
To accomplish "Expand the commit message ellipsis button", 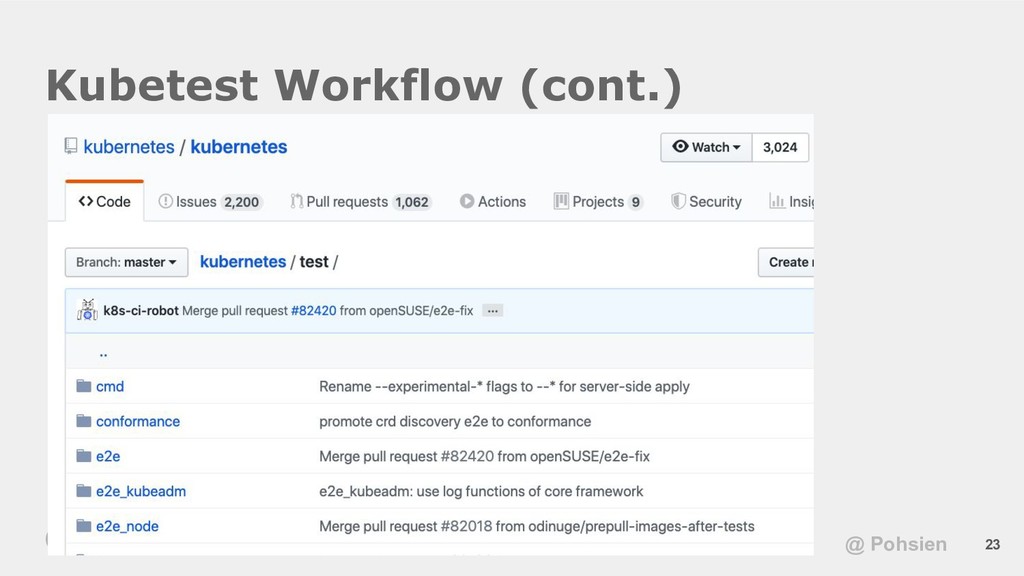I will pyautogui.click(x=492, y=311).
